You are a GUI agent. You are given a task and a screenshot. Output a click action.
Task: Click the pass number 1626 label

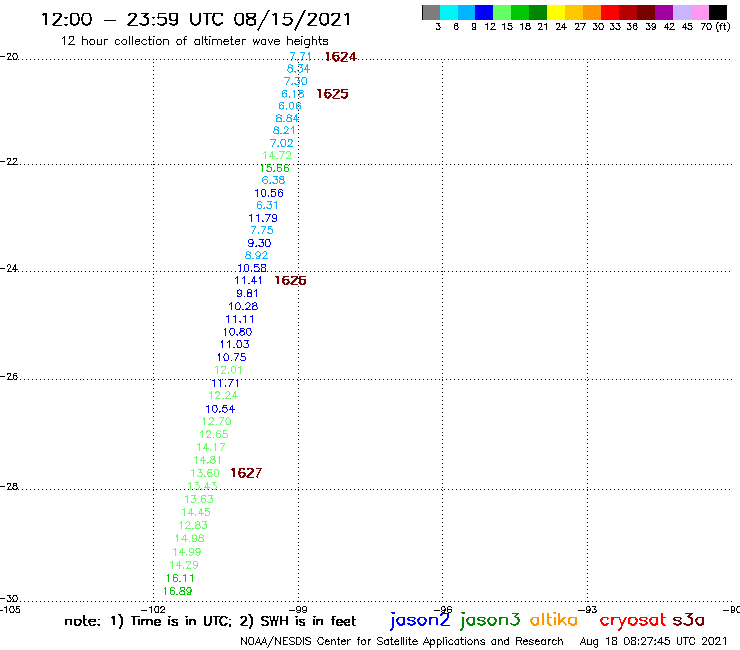point(290,280)
